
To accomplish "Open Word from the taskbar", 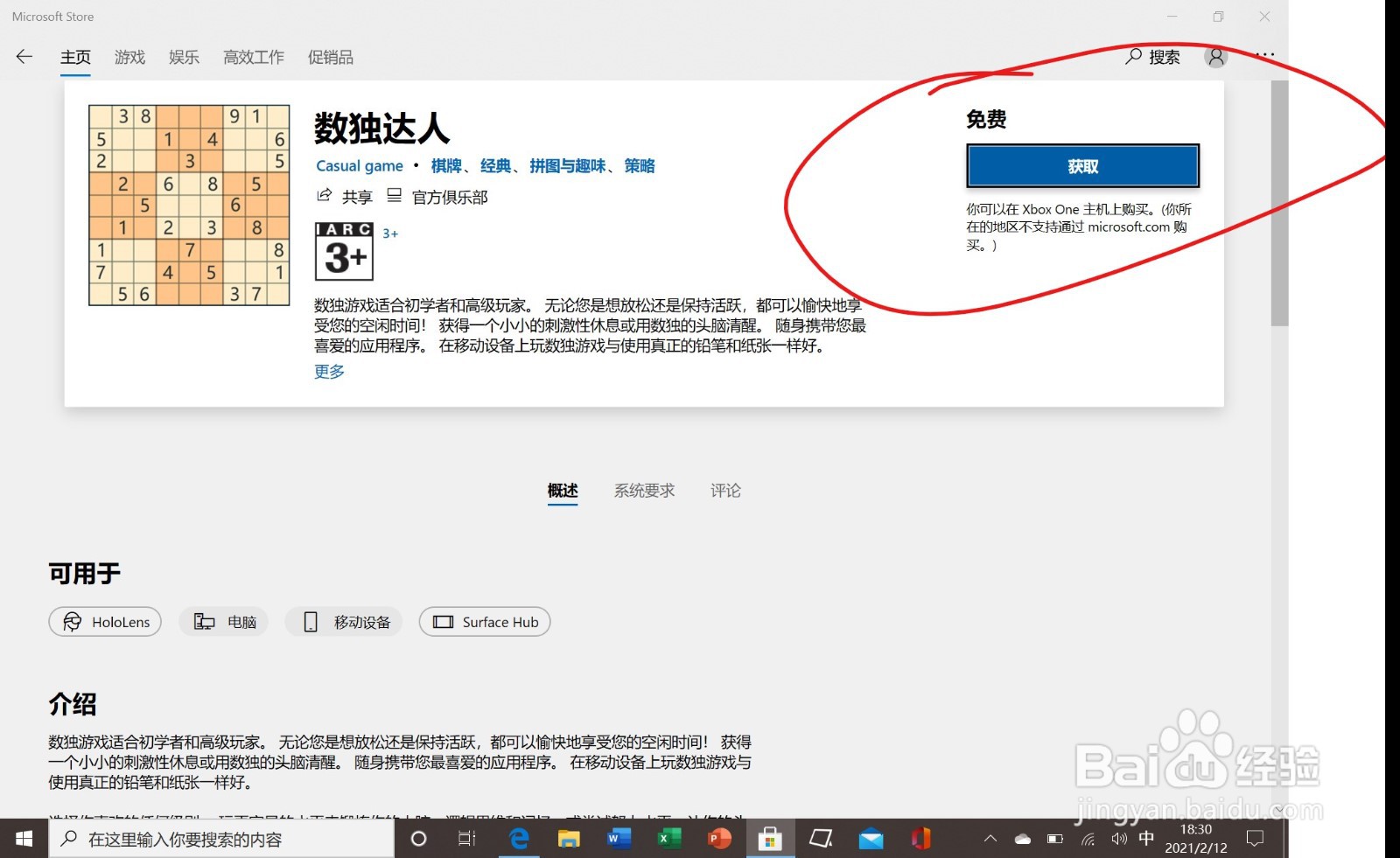I will pyautogui.click(x=619, y=839).
